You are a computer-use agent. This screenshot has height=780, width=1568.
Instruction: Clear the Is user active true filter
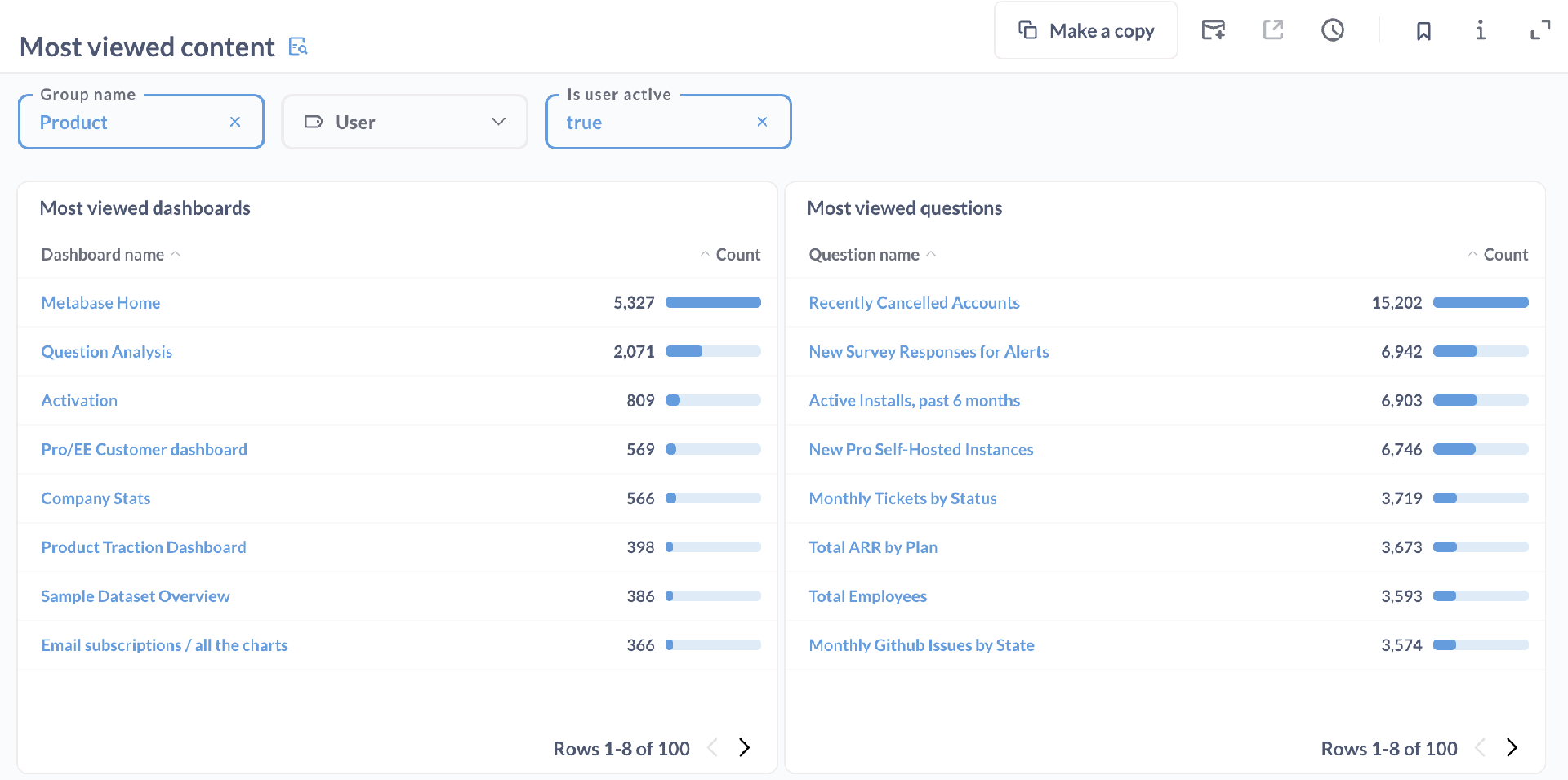tap(762, 122)
